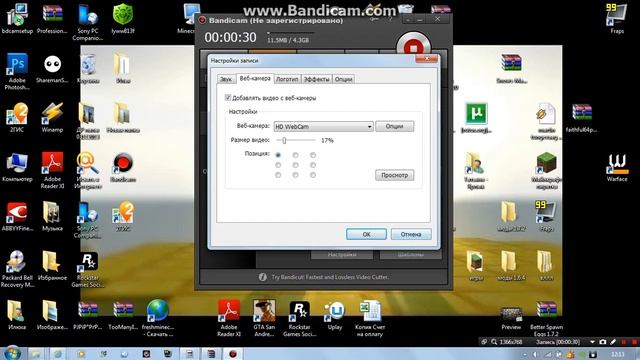Select the bottom-left Позиция radio button
640x360 pixels.
278,175
